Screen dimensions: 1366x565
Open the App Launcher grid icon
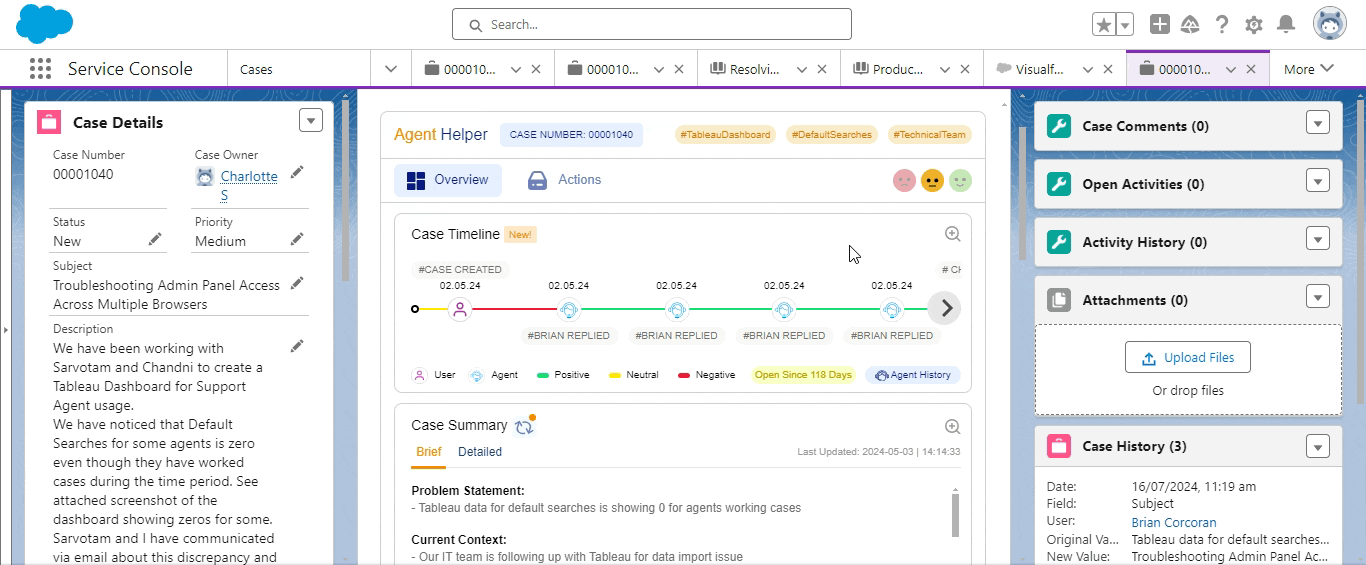pyautogui.click(x=40, y=69)
